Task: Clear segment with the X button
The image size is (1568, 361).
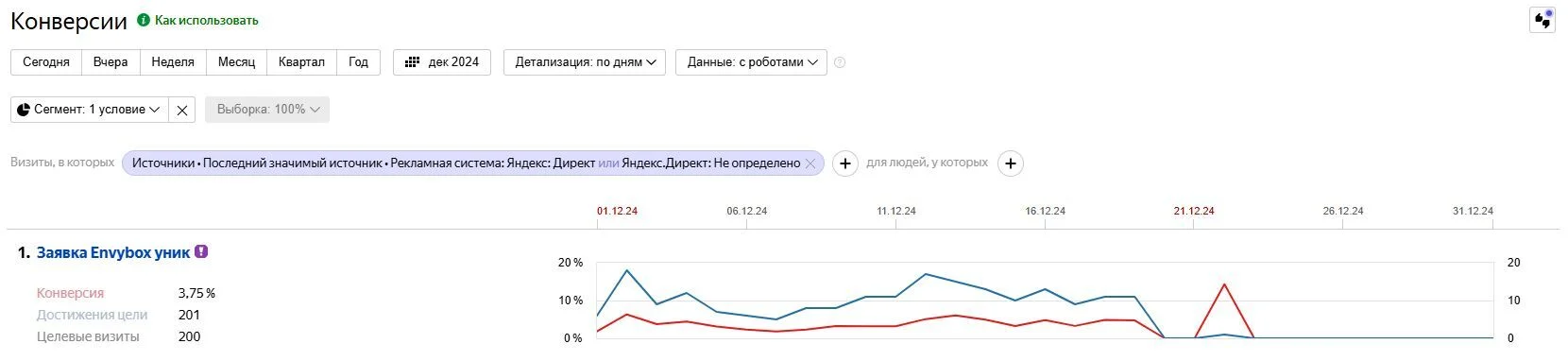Action: [x=182, y=110]
